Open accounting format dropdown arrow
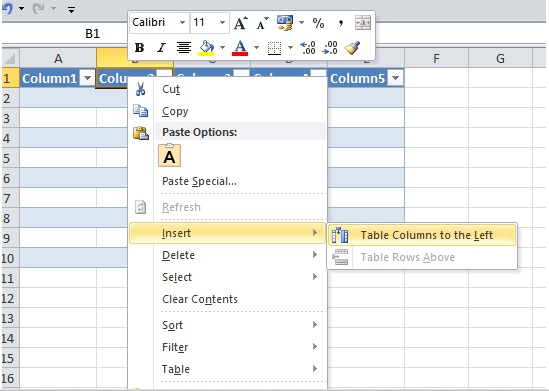 tap(301, 23)
